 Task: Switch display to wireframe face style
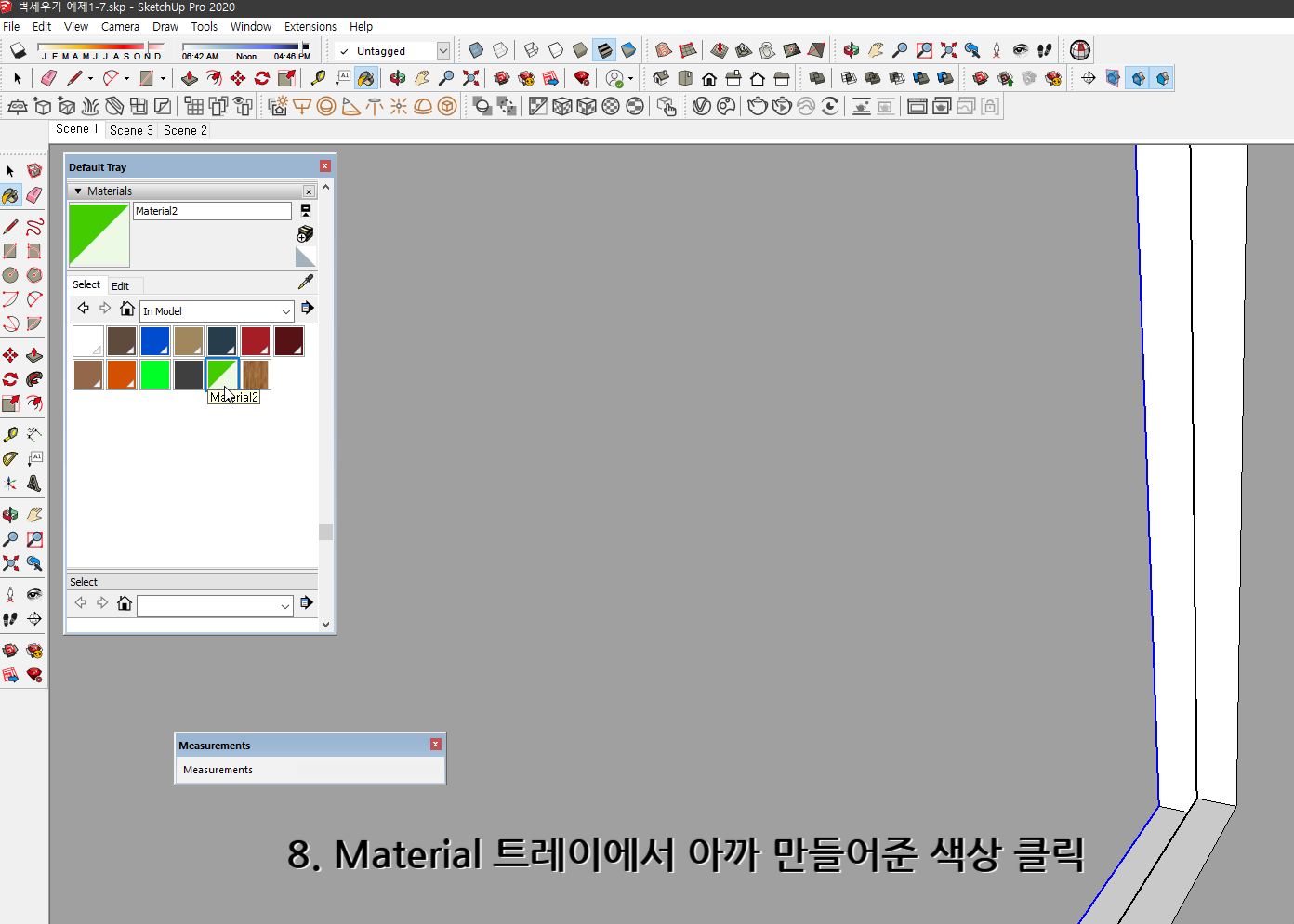(530, 50)
